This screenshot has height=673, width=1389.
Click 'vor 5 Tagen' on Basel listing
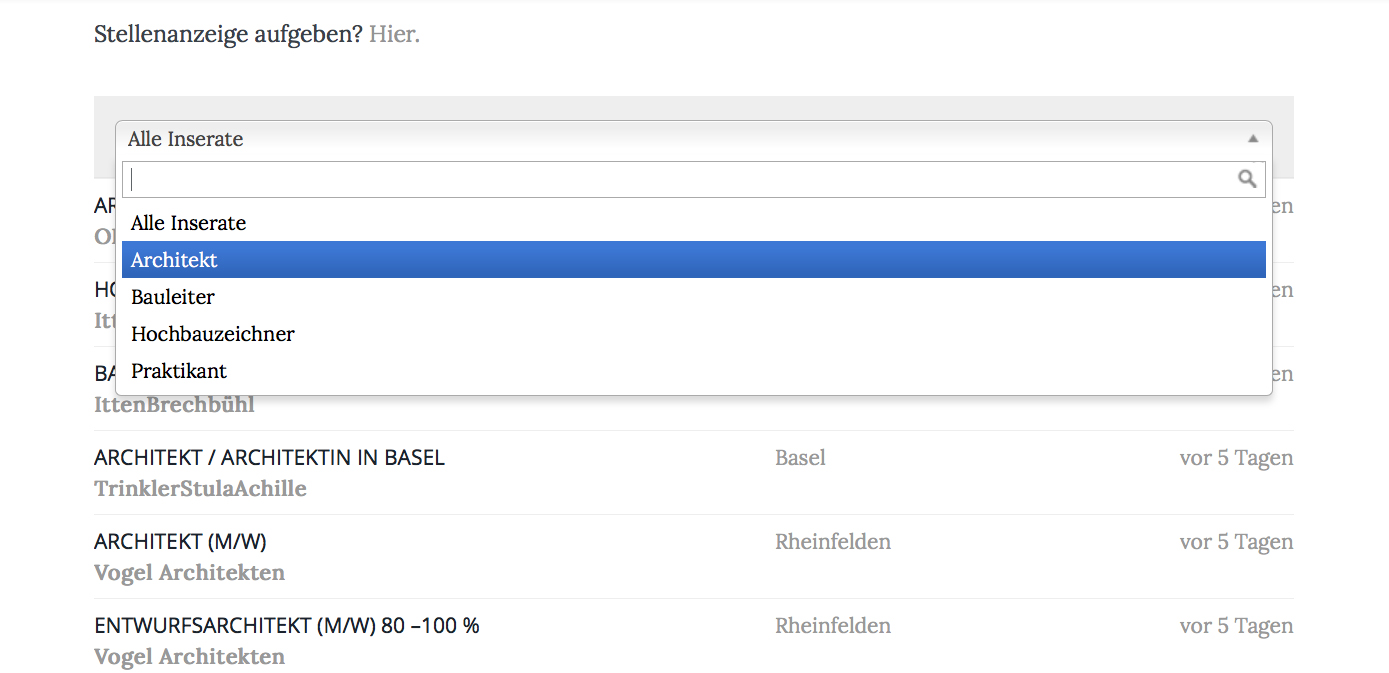(1236, 458)
